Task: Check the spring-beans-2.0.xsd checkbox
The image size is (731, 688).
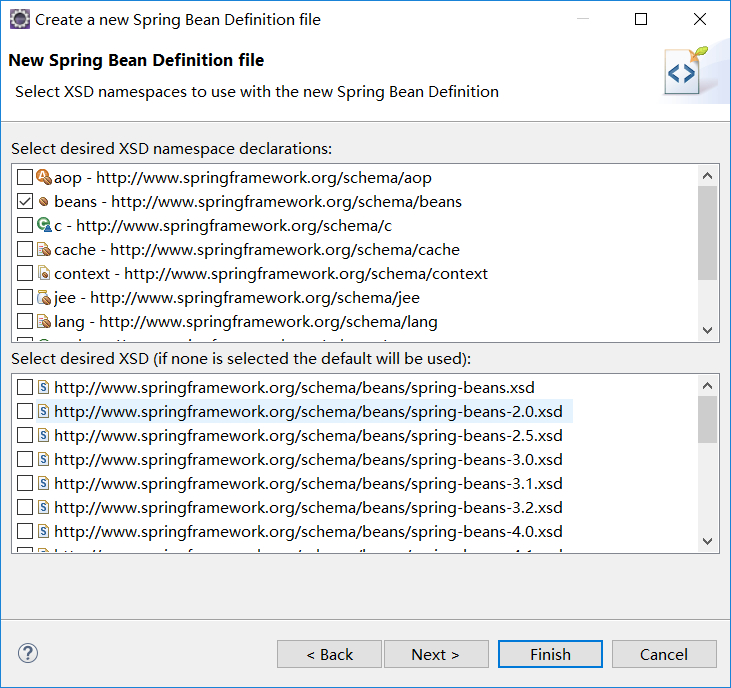Action: click(x=25, y=411)
